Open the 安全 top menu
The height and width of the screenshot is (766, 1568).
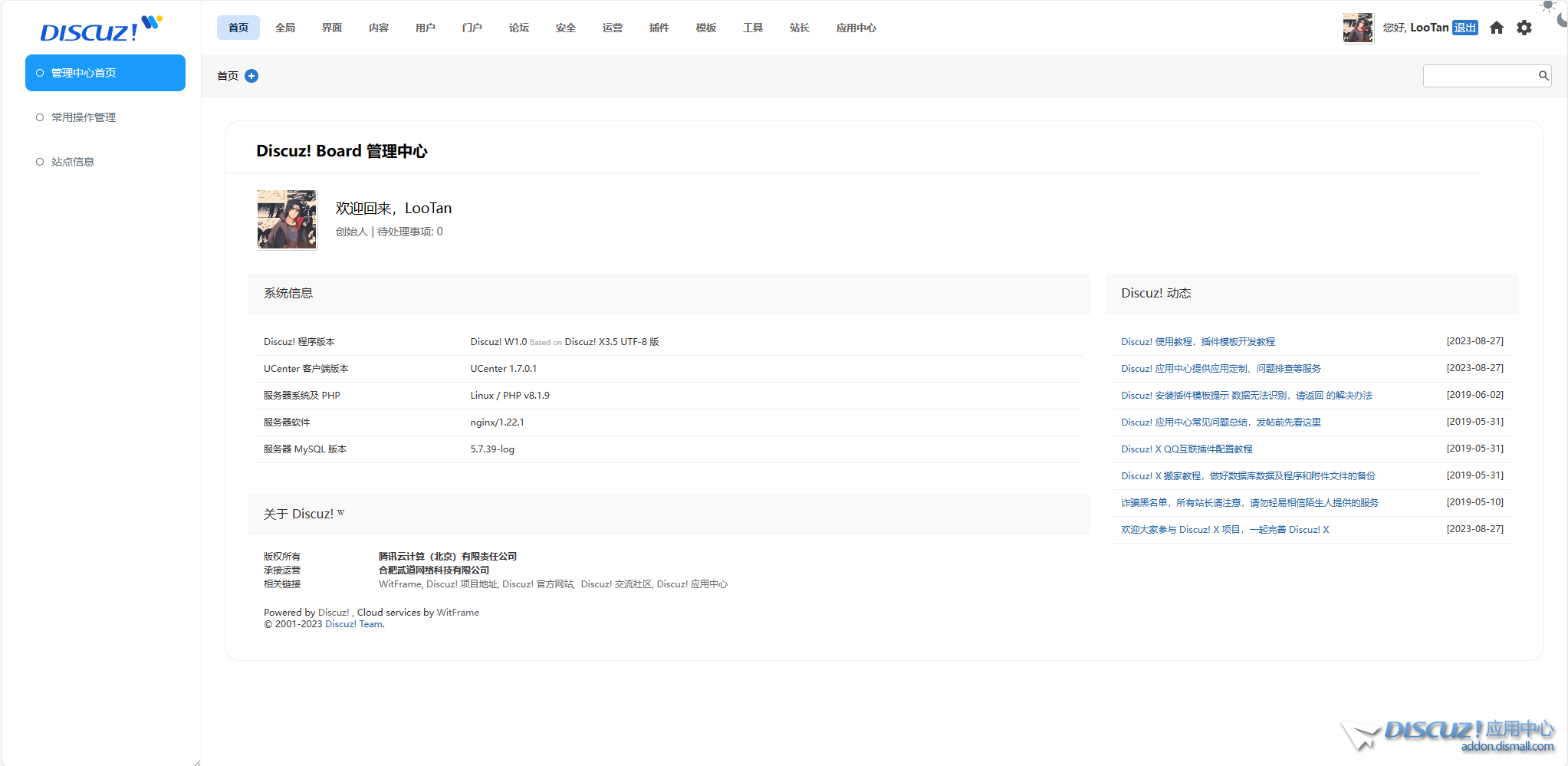566,28
